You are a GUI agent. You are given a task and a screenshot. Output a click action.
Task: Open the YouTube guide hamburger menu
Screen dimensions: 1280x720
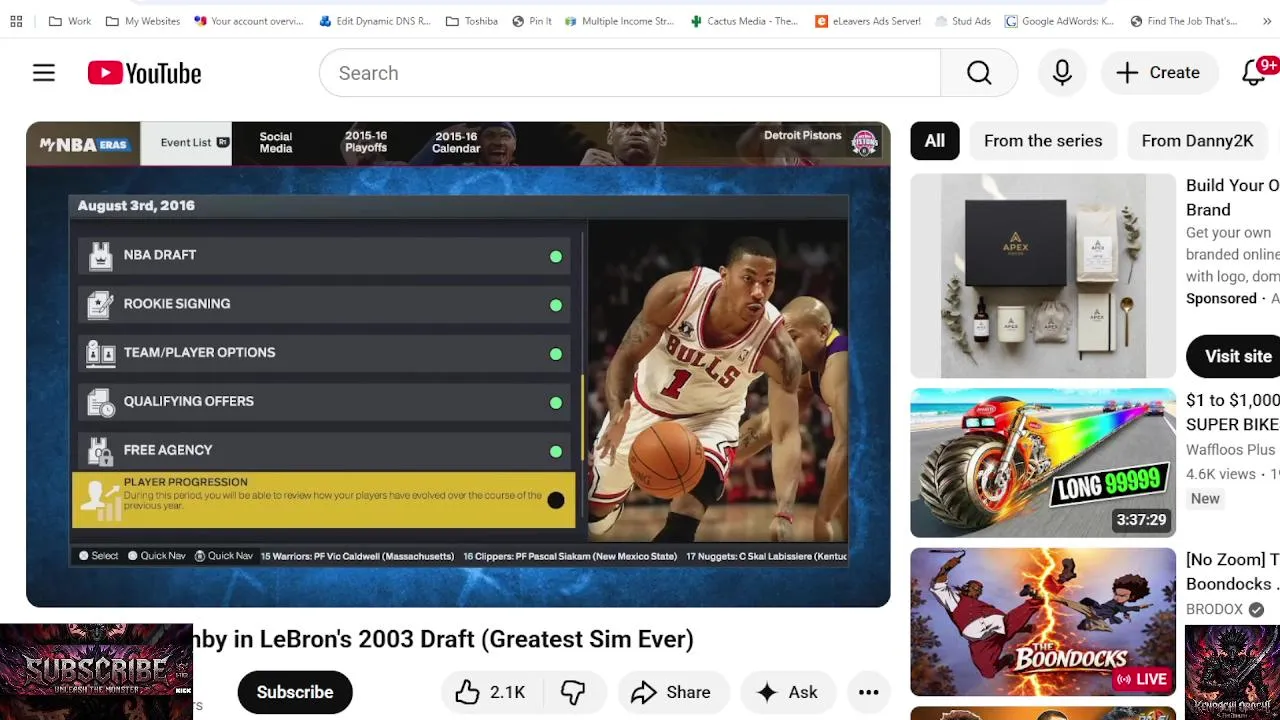point(44,73)
